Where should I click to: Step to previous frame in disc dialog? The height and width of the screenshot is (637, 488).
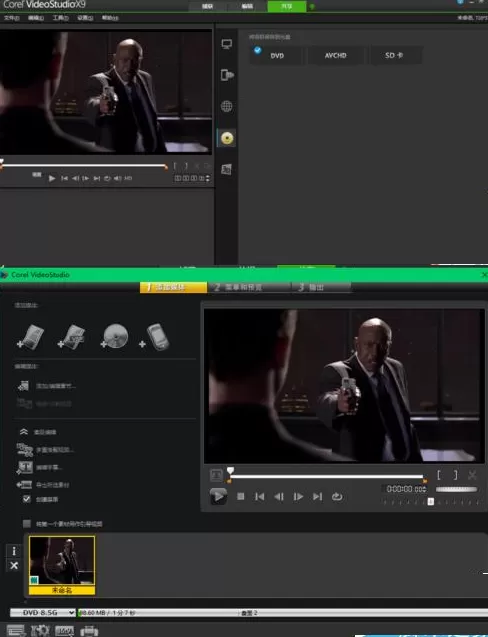pyautogui.click(x=279, y=496)
